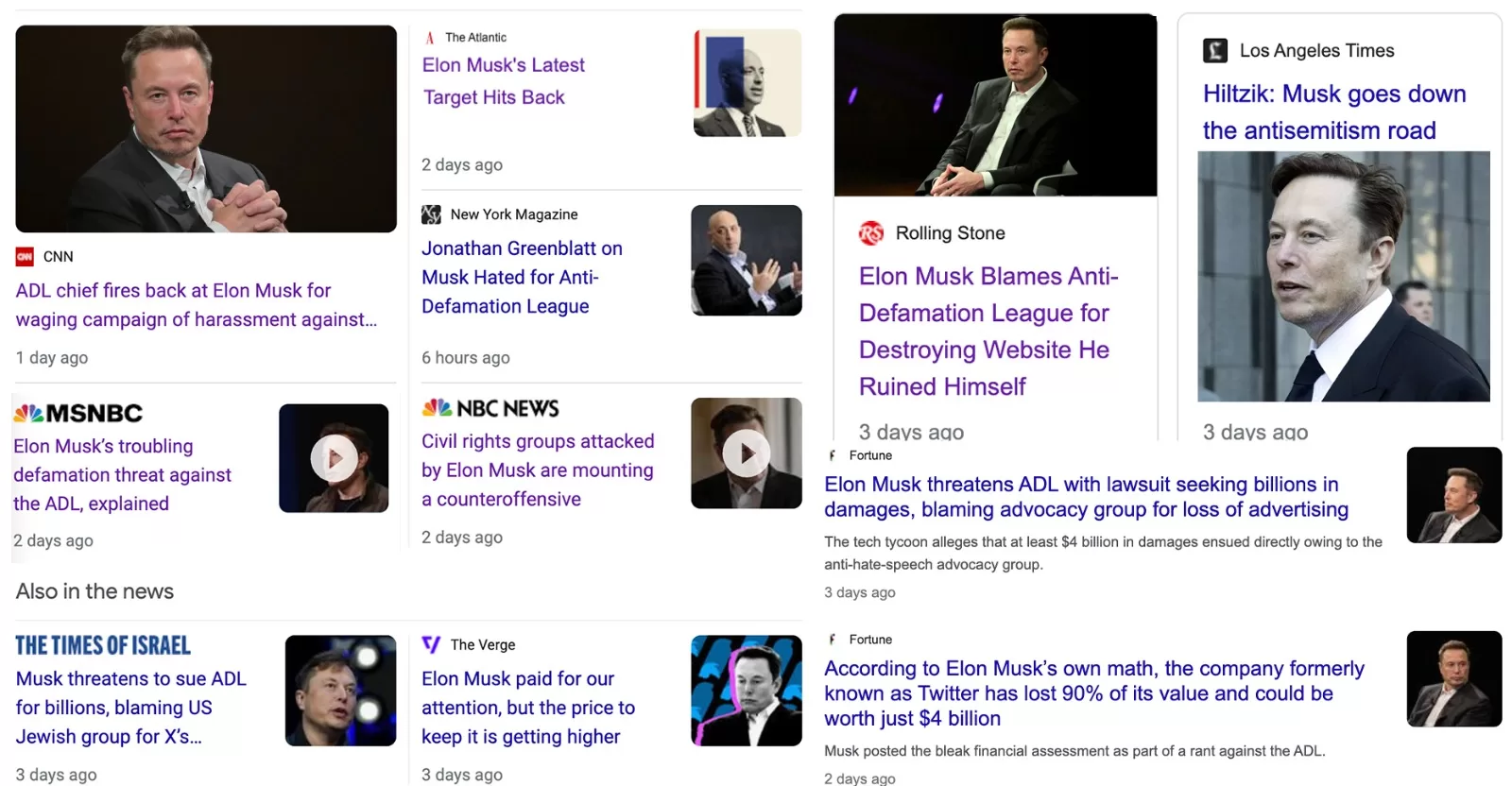This screenshot has height=786, width=1512.
Task: Open the CNN headline about ADL chief
Action: point(196,305)
